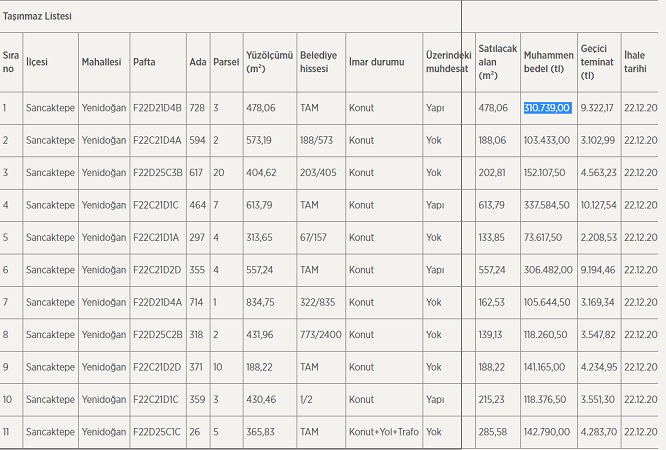666x450 pixels.
Task: Select the Geçici teminat column header
Action: (594, 62)
